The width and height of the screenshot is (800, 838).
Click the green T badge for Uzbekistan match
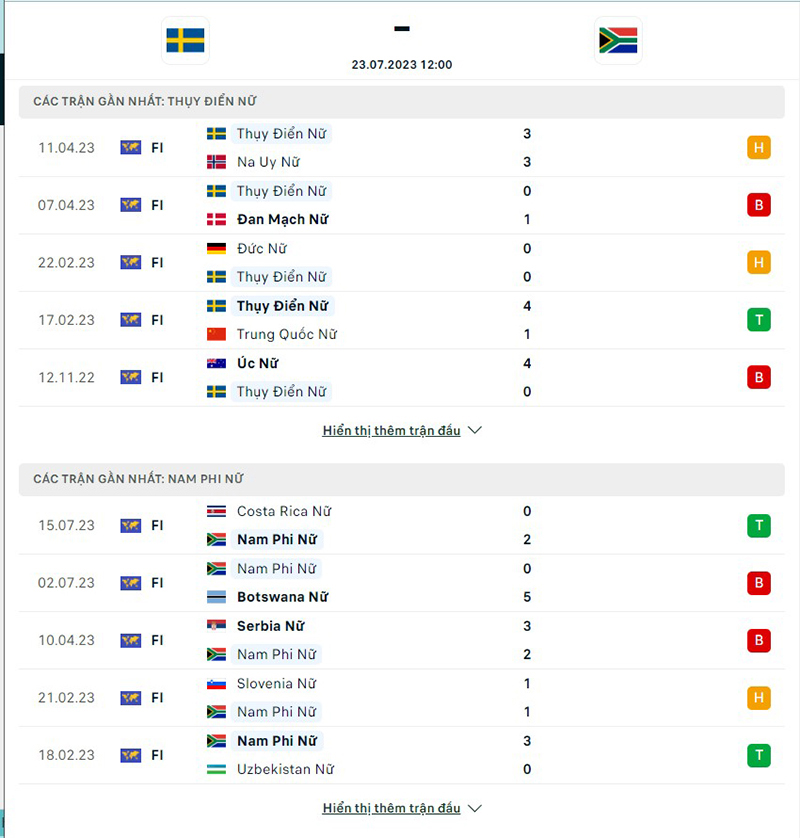click(759, 755)
